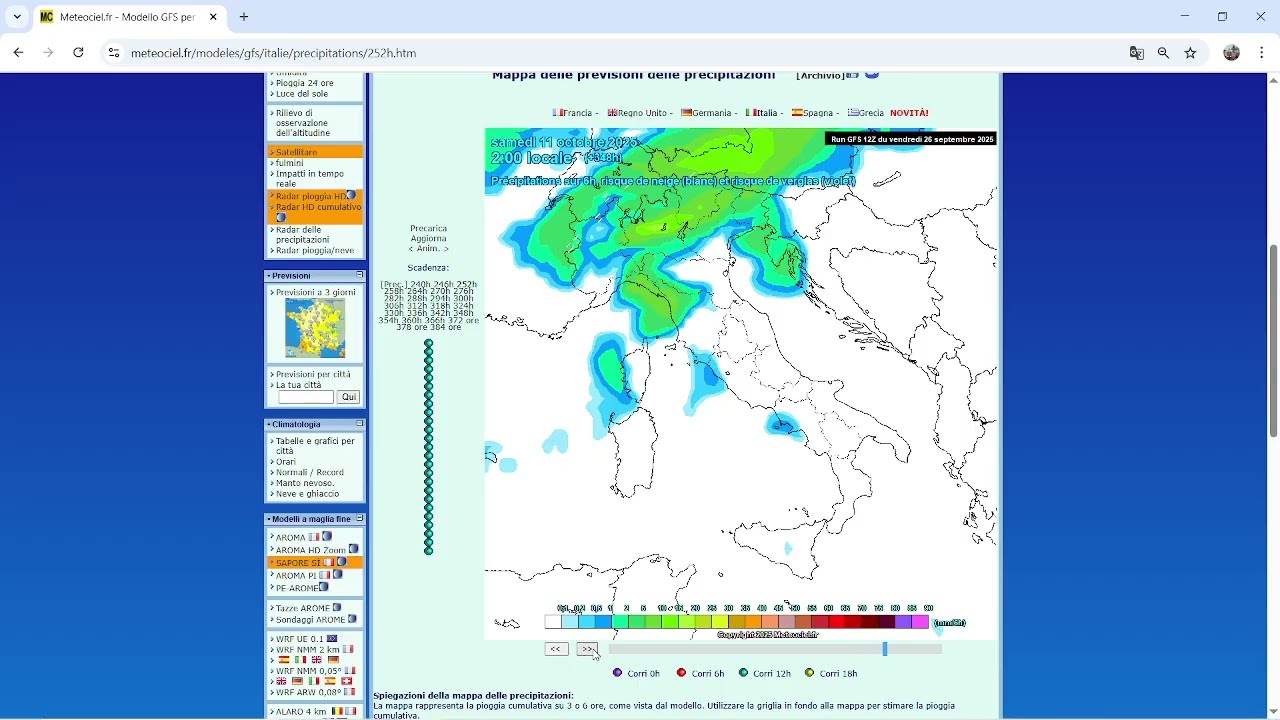Reload the Meteociel page
The image size is (1280, 720).
(x=78, y=53)
